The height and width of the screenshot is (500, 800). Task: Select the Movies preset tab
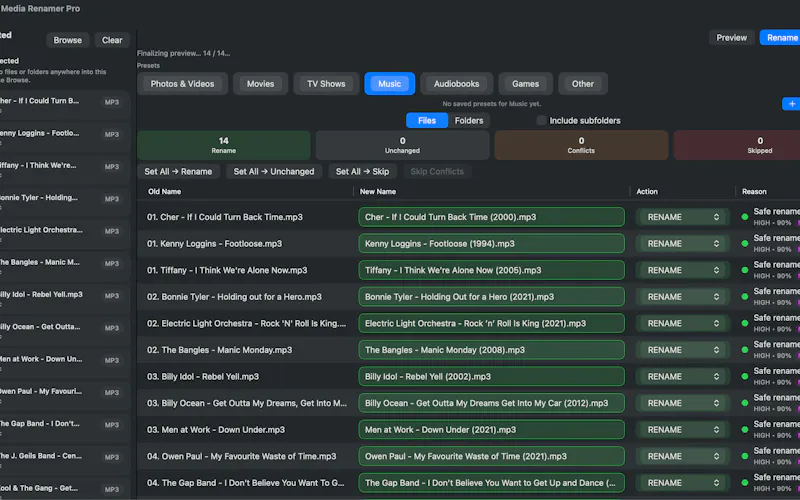click(x=260, y=84)
